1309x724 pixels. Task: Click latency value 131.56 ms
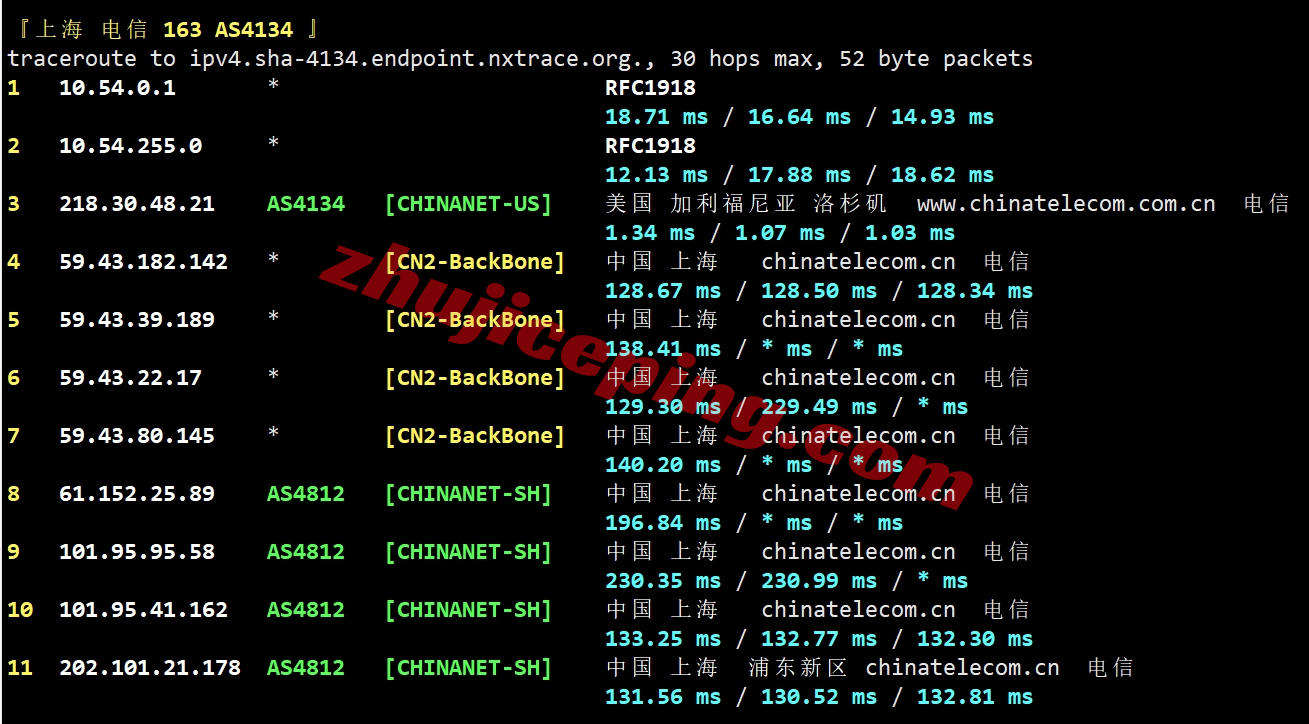pos(663,697)
